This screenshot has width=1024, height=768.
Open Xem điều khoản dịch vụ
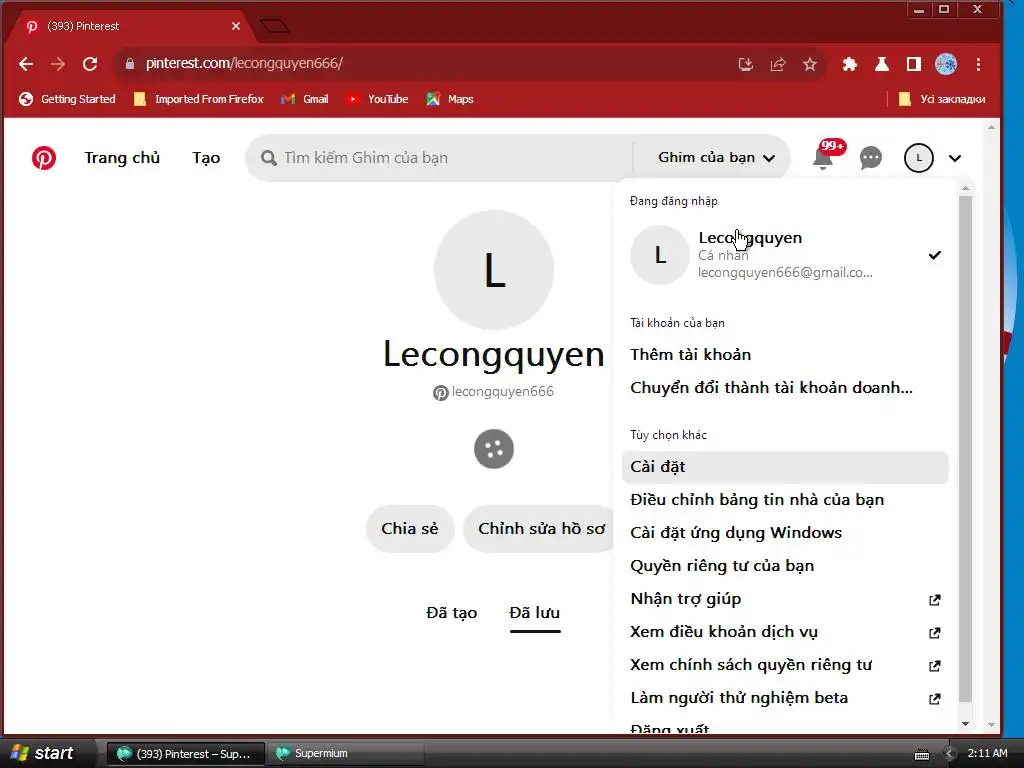pyautogui.click(x=724, y=632)
